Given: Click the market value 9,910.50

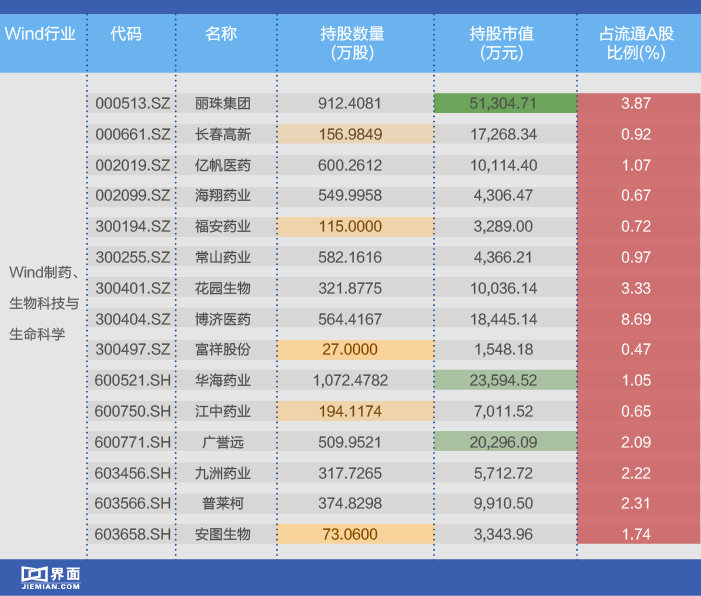Looking at the screenshot, I should (503, 503).
